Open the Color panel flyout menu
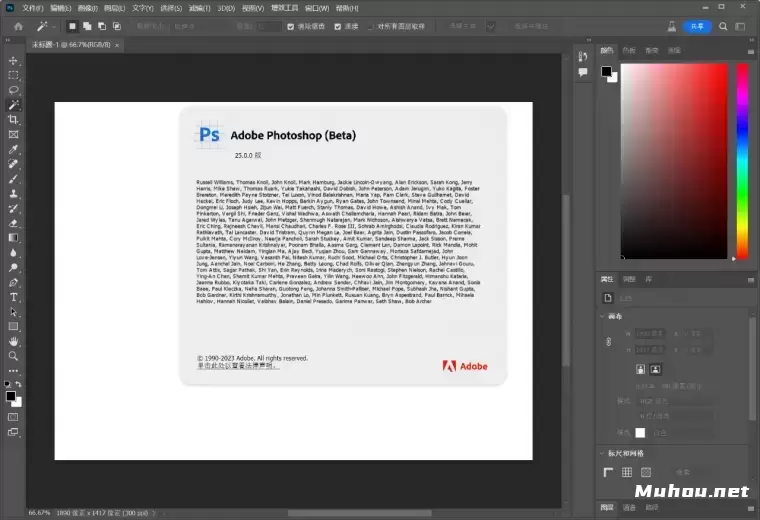Screen dimensions: 760x520 point(751,51)
